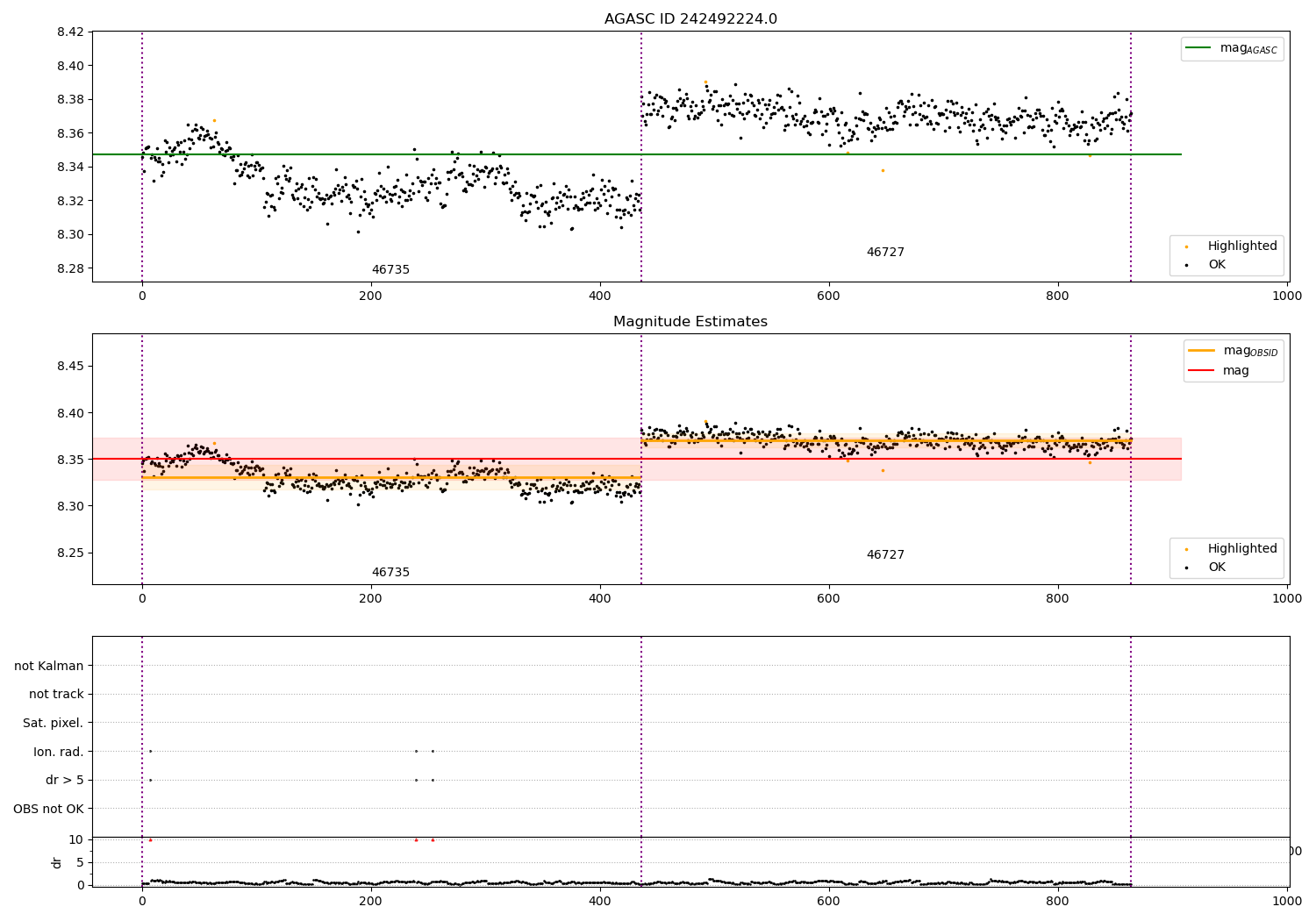The width and height of the screenshot is (1316, 921).
Task: Click x-axis tick 600 of top plot
Action: (x=829, y=296)
